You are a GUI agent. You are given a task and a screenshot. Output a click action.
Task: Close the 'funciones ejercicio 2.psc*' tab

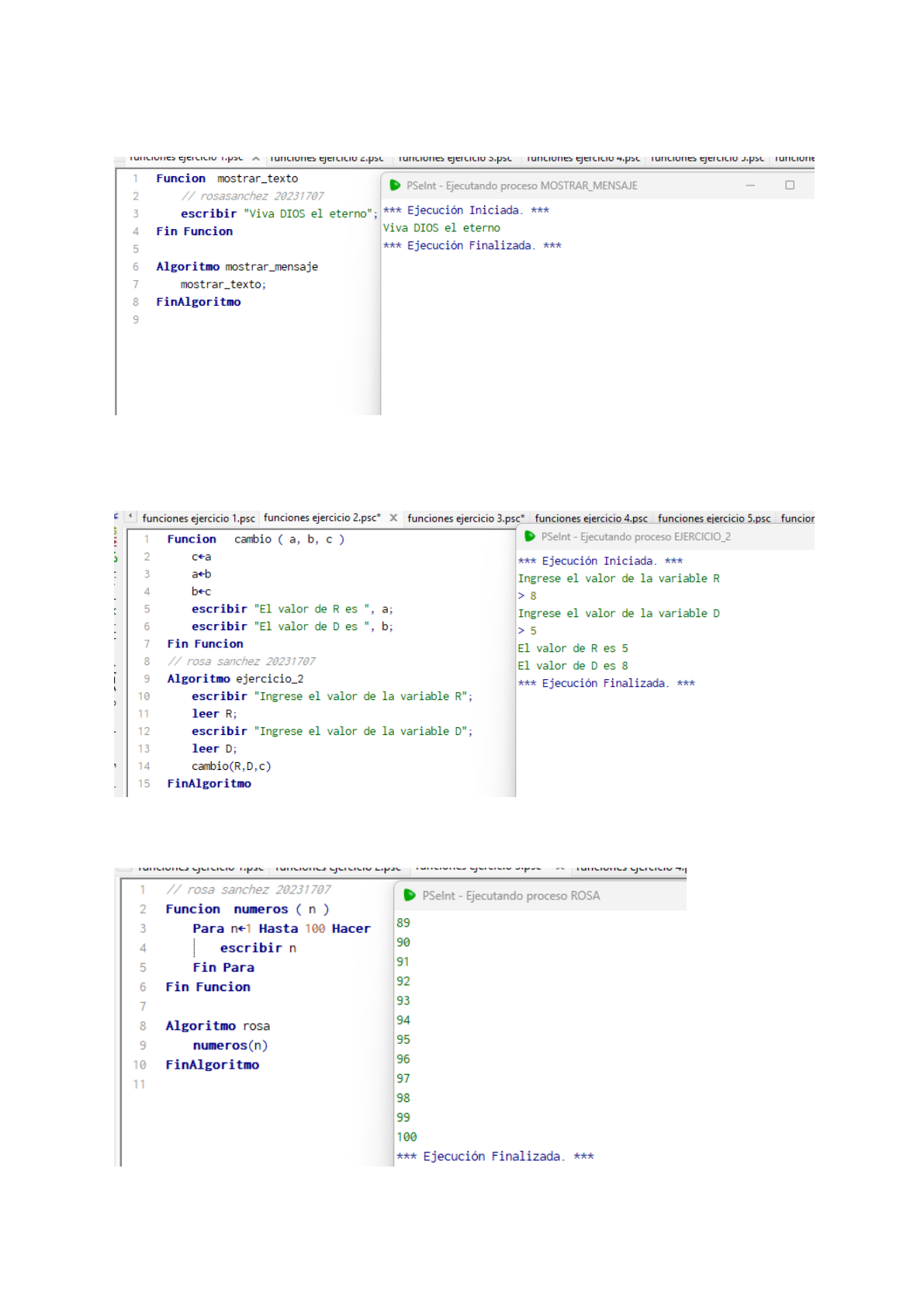click(x=393, y=518)
